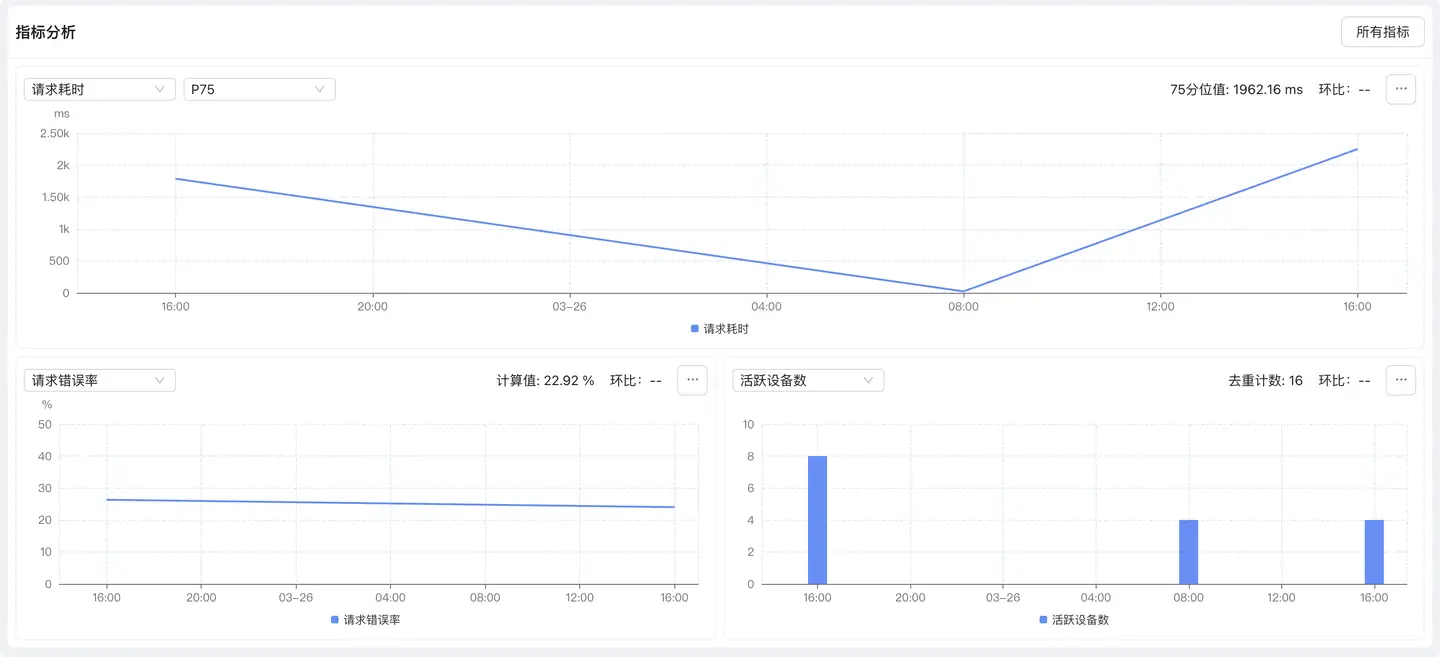Toggle the 活跃设备数 legend series
The width and height of the screenshot is (1440, 657).
click(x=1079, y=619)
